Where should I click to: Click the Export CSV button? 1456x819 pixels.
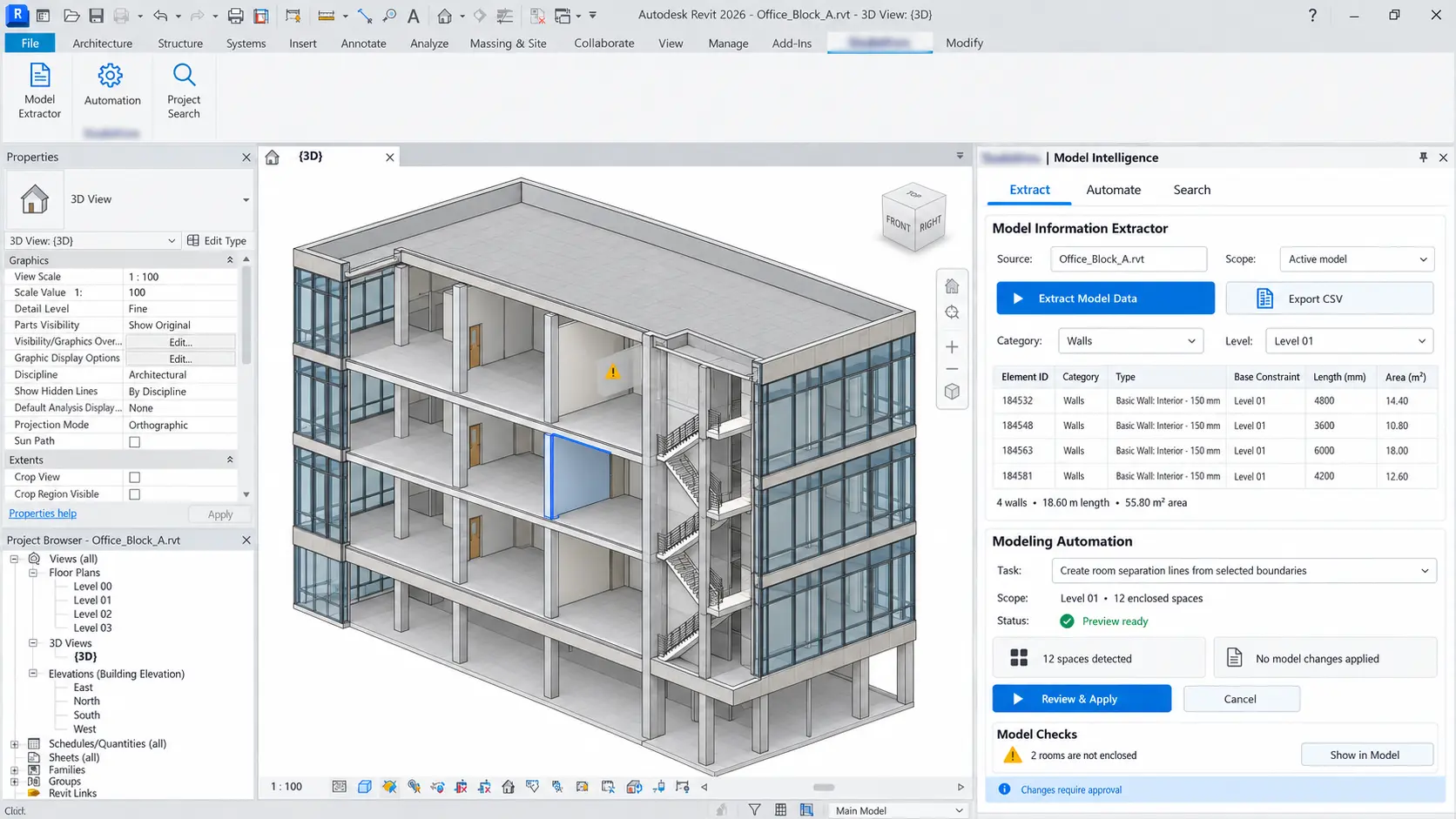coord(1329,299)
